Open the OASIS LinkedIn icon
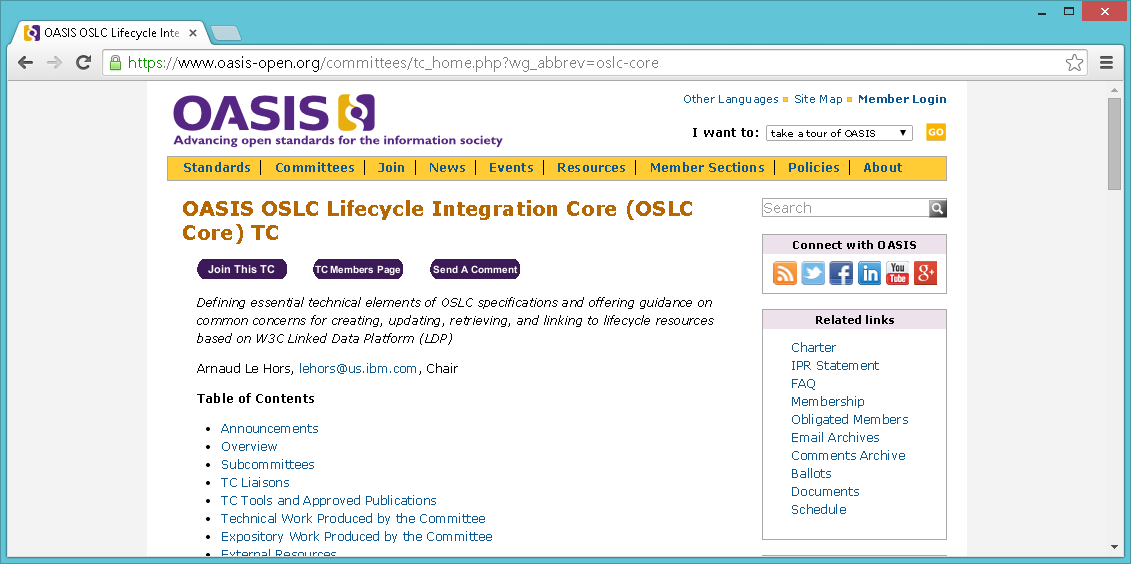Screen dimensions: 1131x564 coord(869,273)
